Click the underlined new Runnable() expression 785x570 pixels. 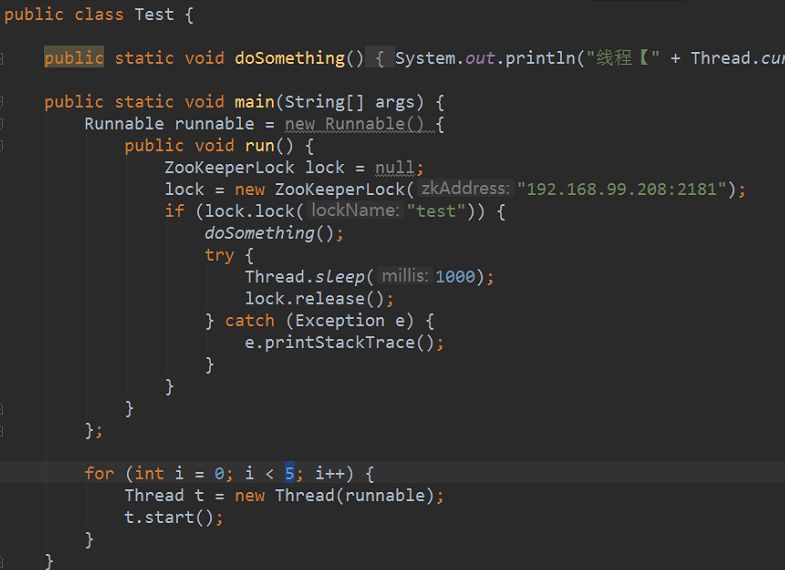(354, 124)
